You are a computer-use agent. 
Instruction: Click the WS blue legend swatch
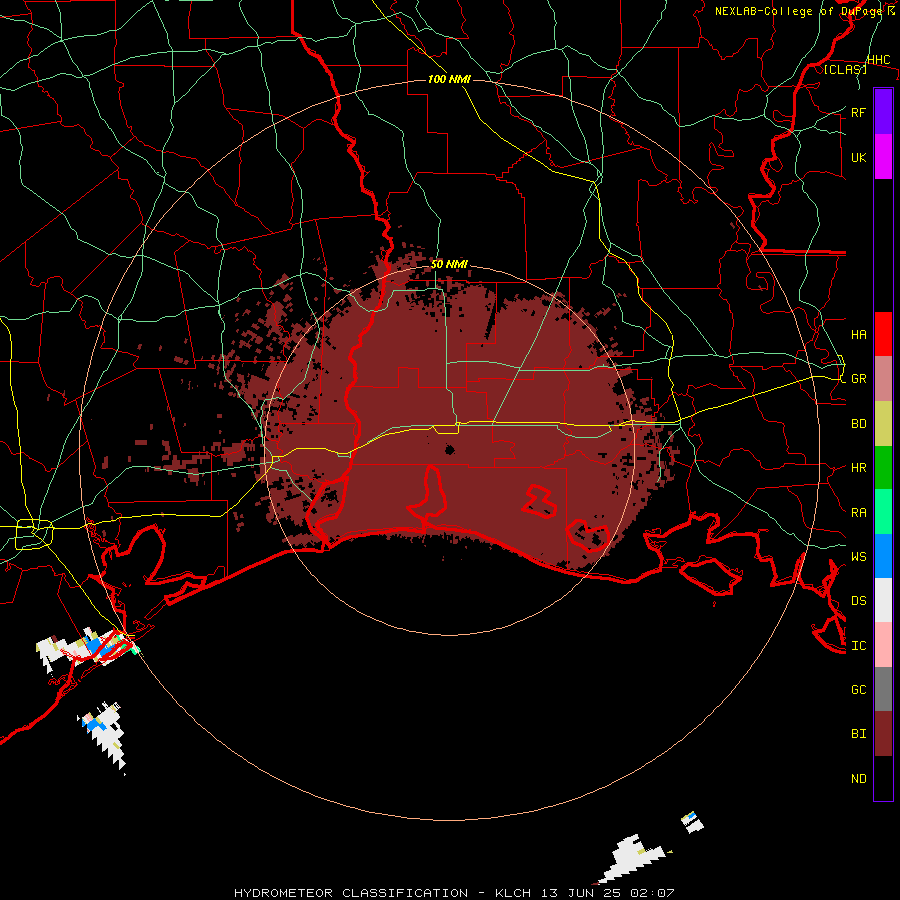883,556
